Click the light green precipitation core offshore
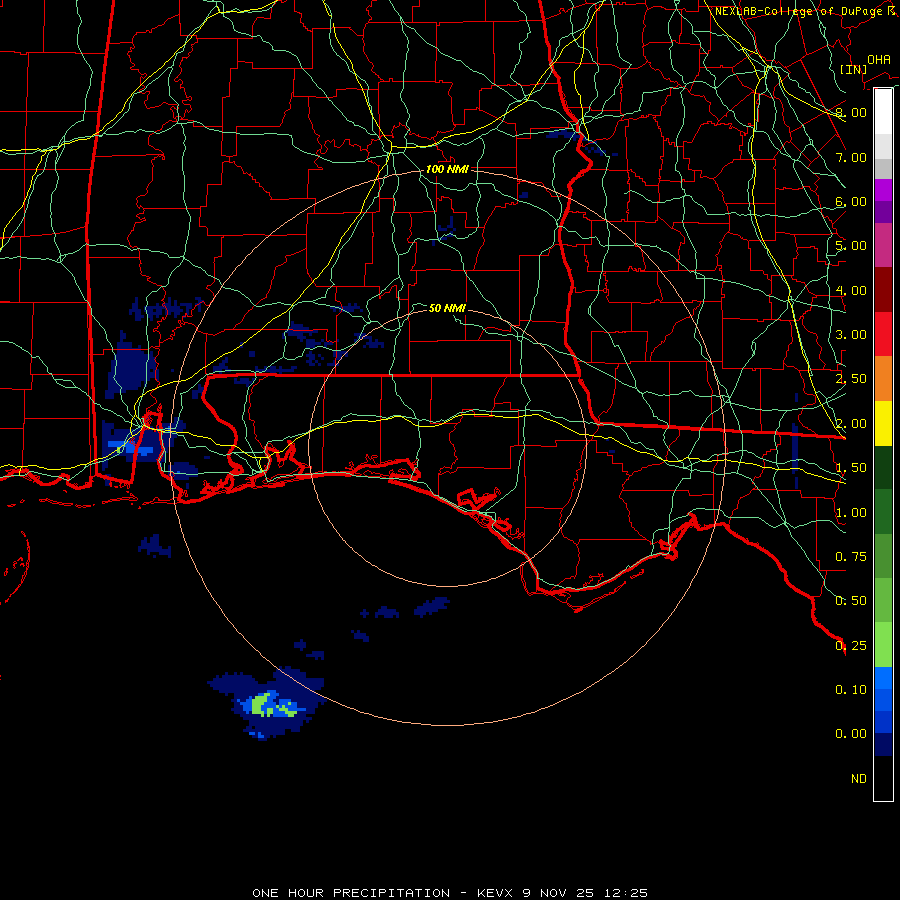 (x=262, y=704)
